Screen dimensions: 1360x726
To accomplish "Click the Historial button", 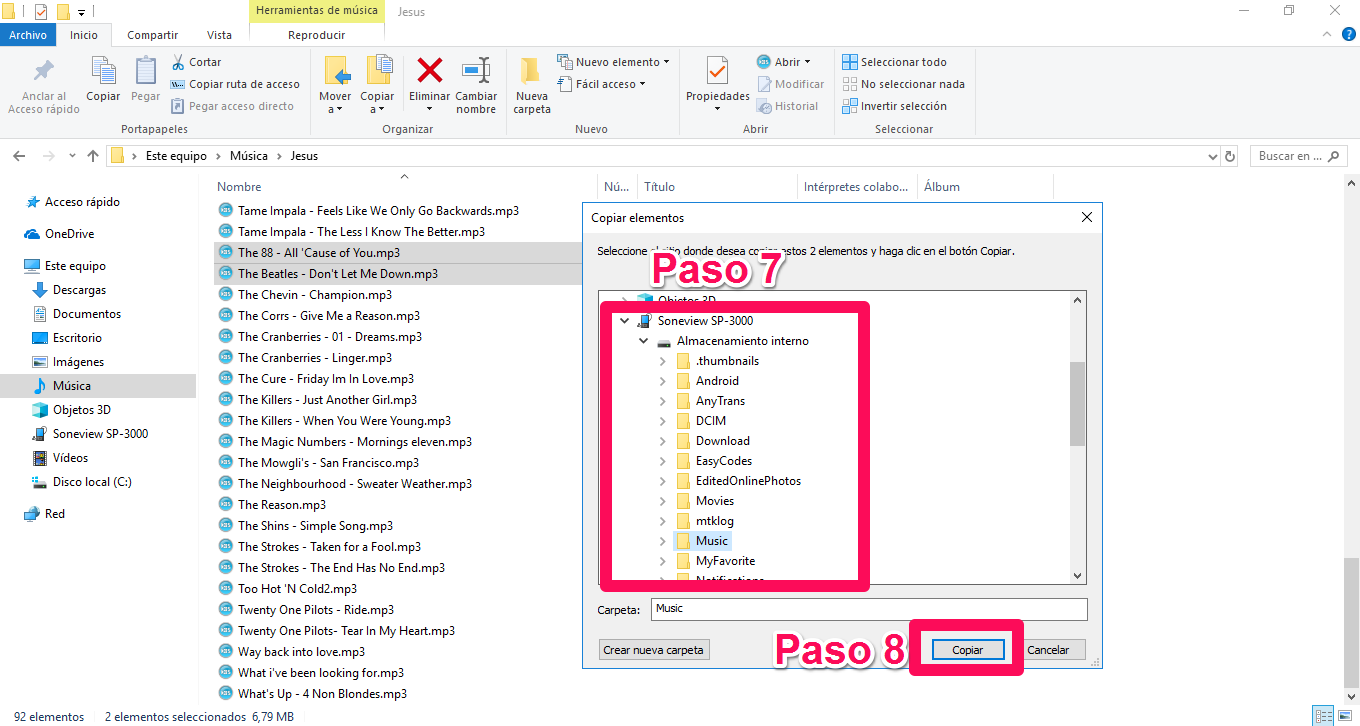I will click(788, 106).
